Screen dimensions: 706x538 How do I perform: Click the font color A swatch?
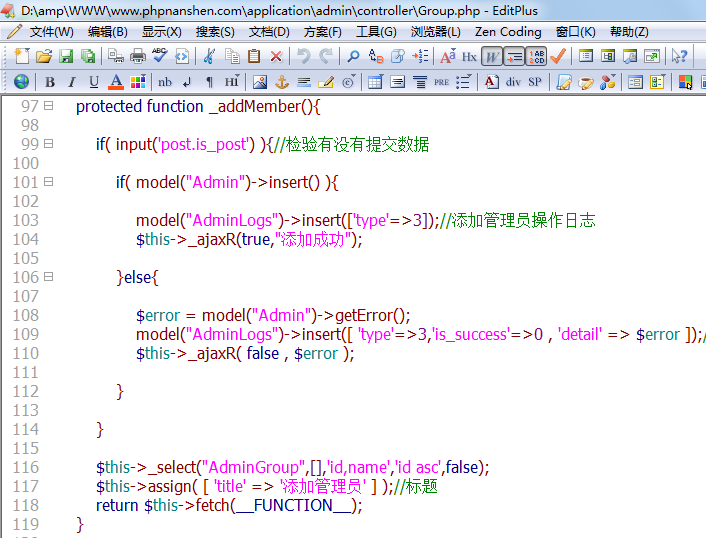(116, 82)
